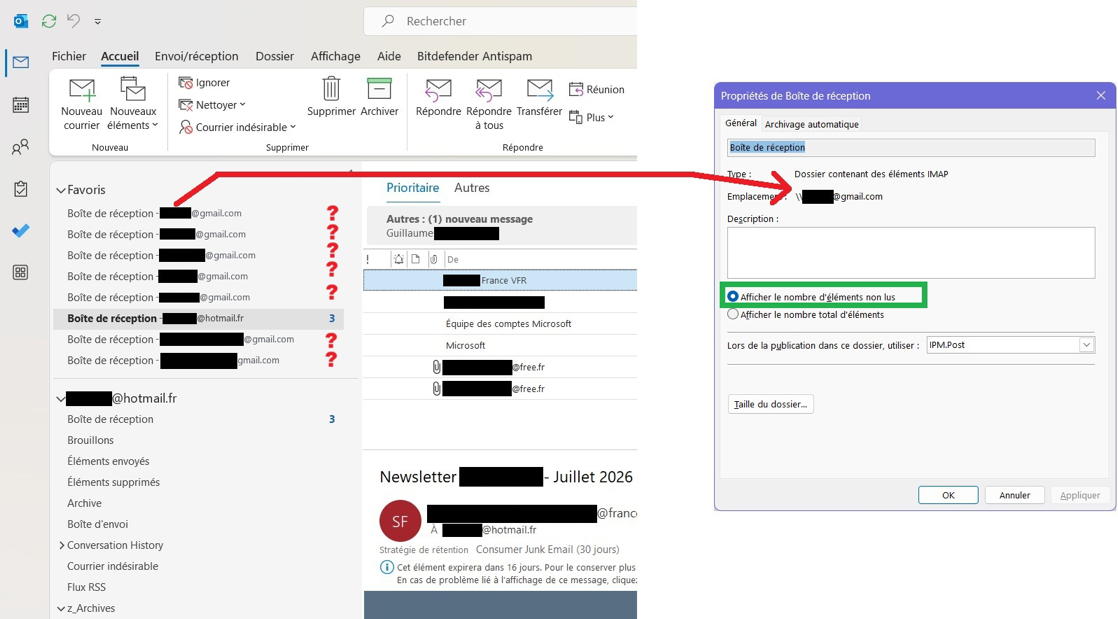This screenshot has width=1118, height=619.
Task: Create a new mail with Nouveau courrier
Action: (81, 104)
